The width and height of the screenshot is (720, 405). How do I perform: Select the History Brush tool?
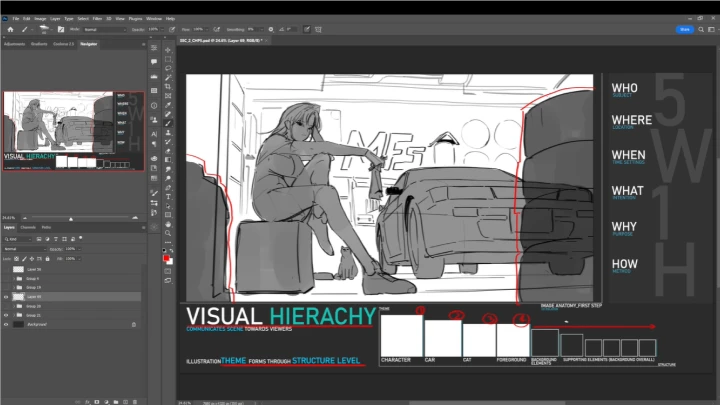click(168, 142)
